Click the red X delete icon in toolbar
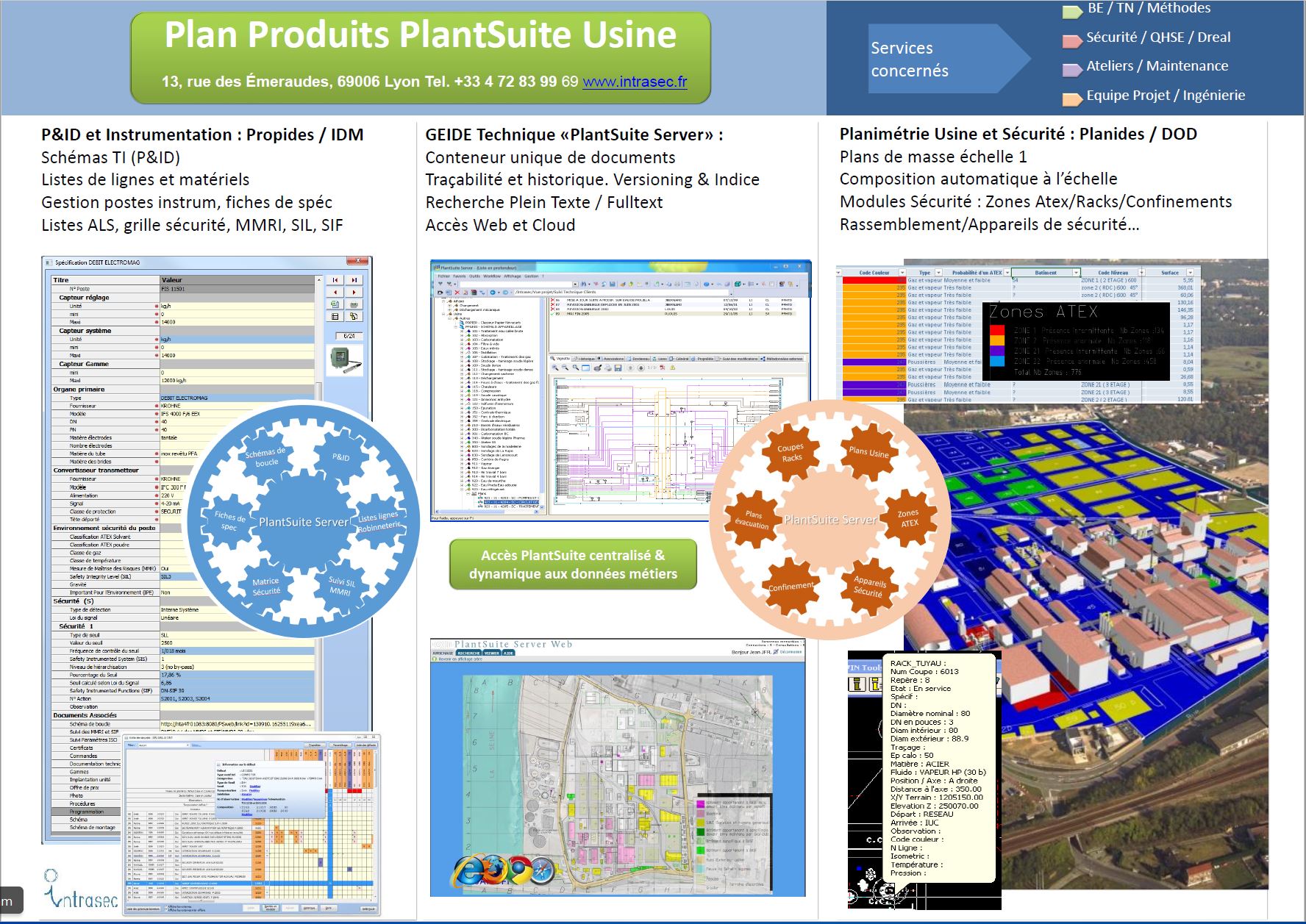This screenshot has width=1306, height=924. (457, 292)
